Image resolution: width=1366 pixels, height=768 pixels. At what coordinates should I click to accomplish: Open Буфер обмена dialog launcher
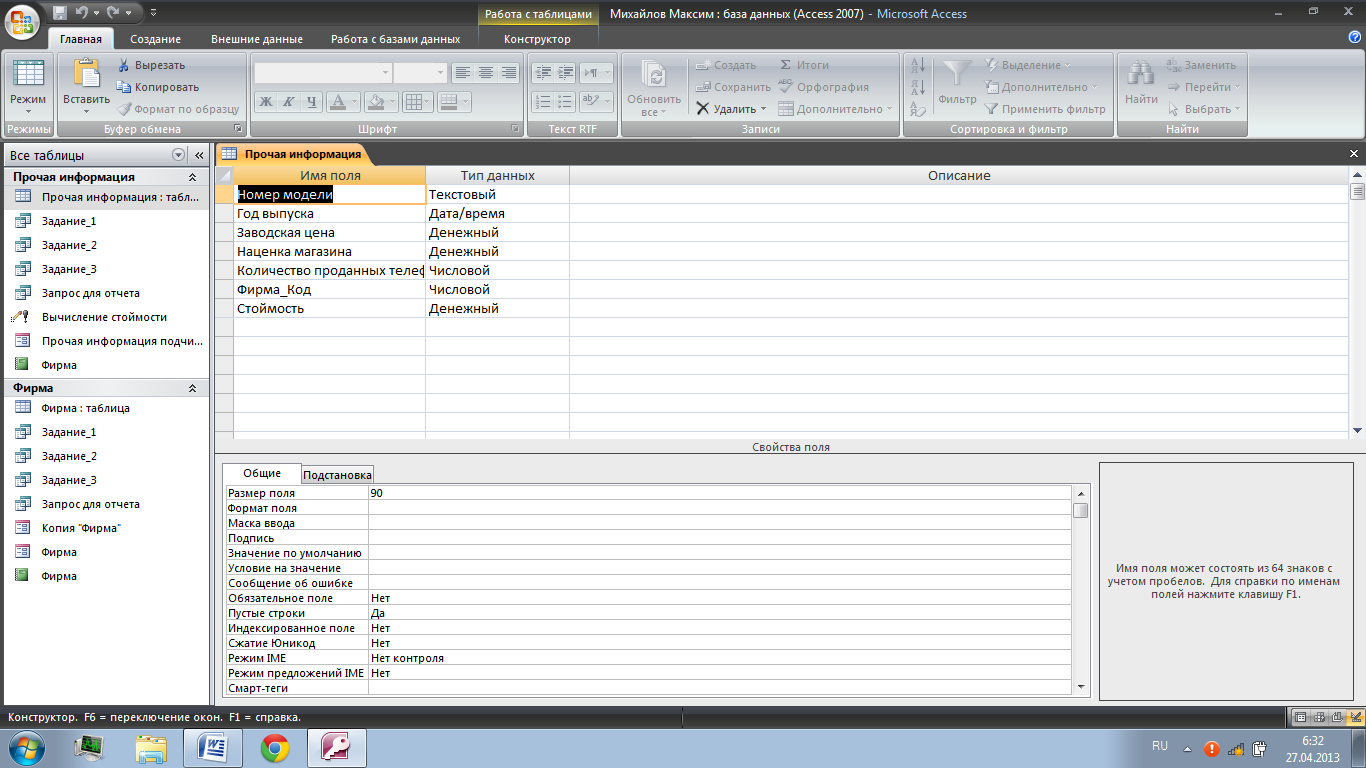pos(238,129)
